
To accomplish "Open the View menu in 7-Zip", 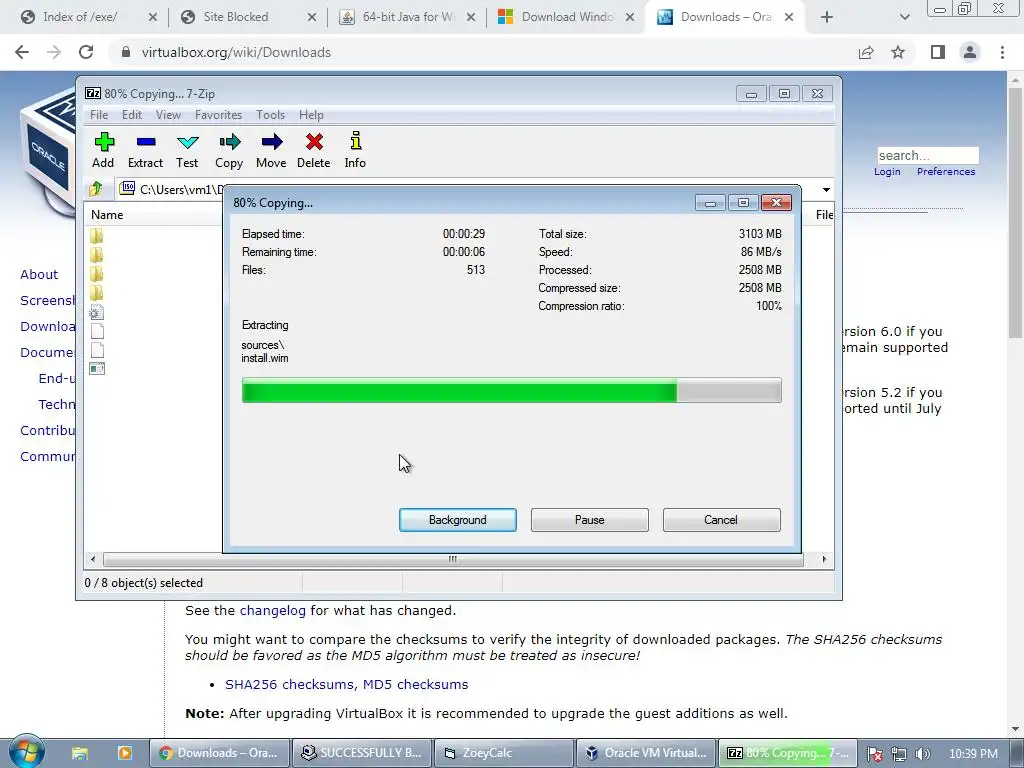I will tap(168, 115).
